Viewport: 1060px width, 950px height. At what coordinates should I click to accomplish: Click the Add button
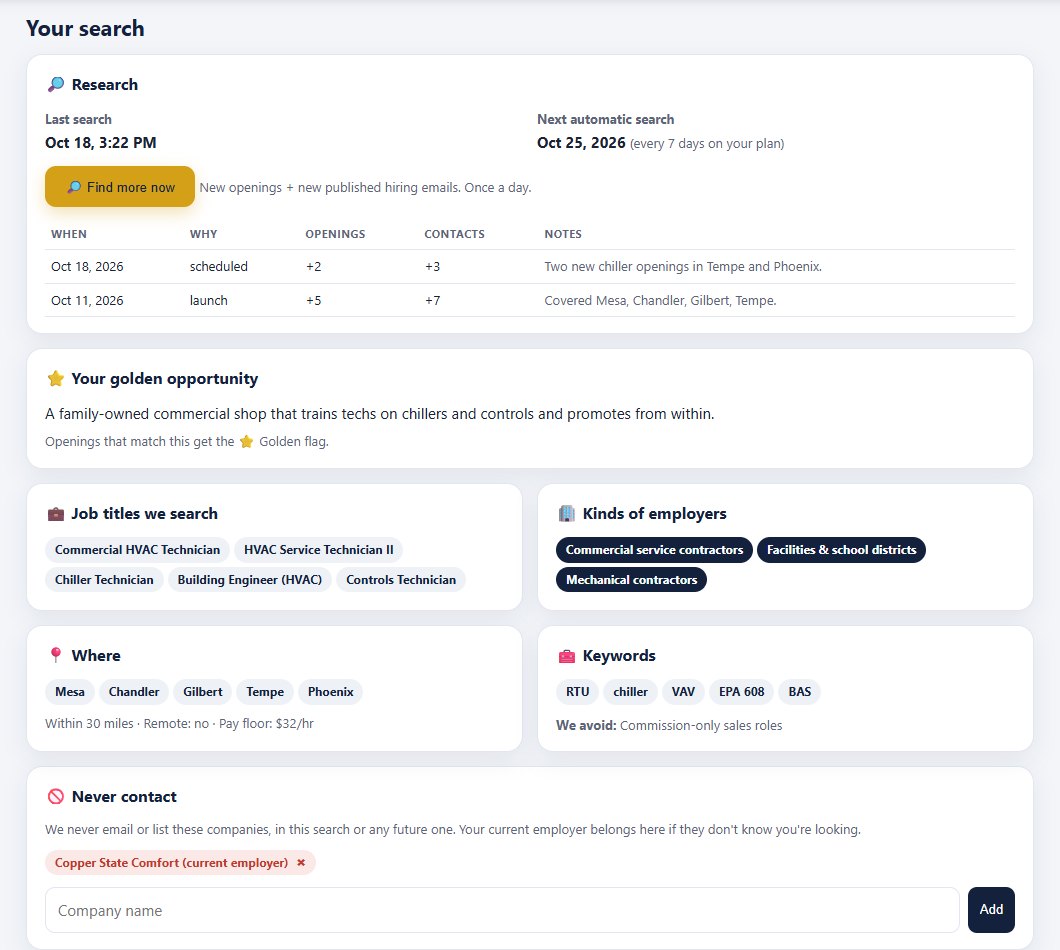(x=991, y=909)
